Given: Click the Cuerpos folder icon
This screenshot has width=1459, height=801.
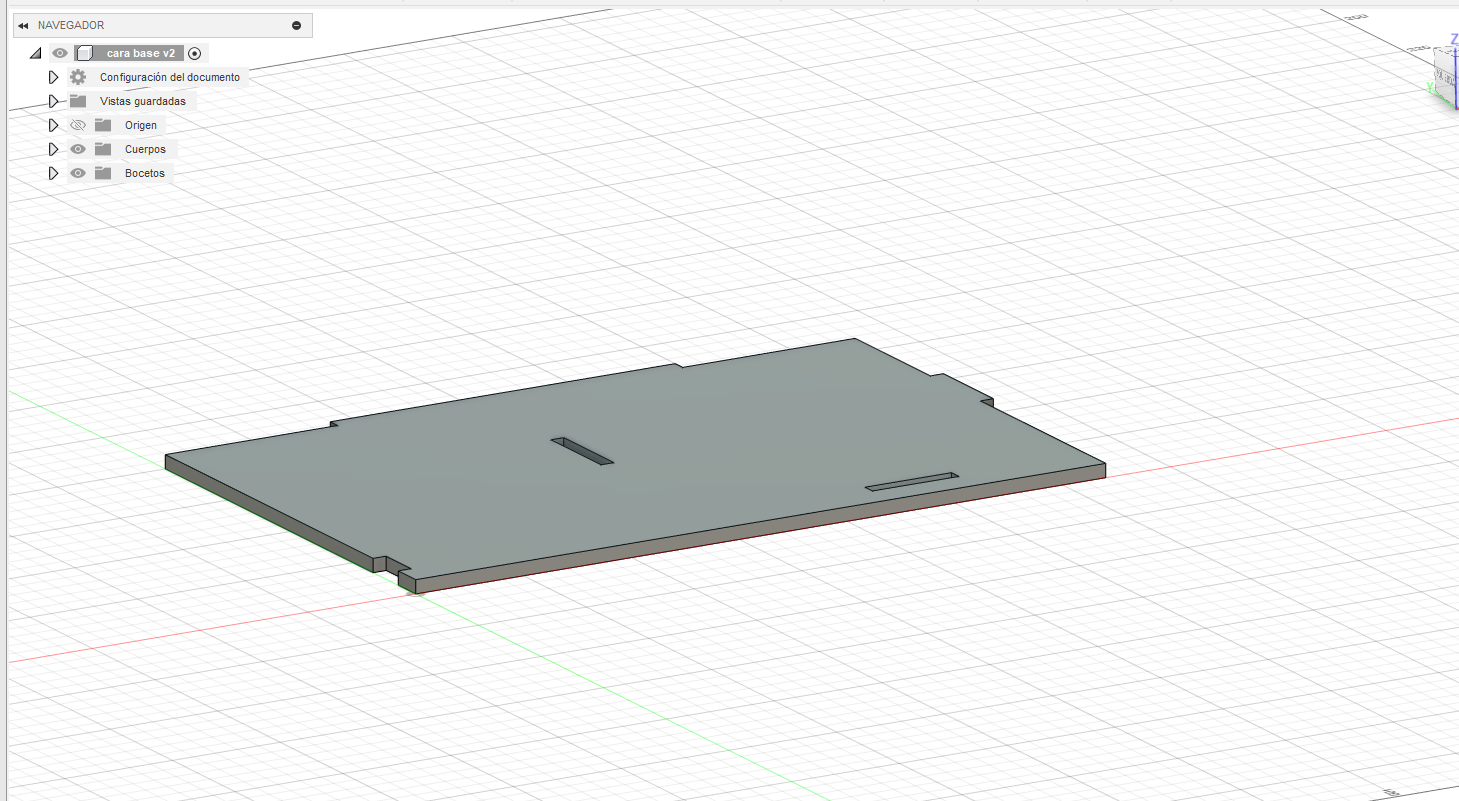Looking at the screenshot, I should pyautogui.click(x=103, y=149).
